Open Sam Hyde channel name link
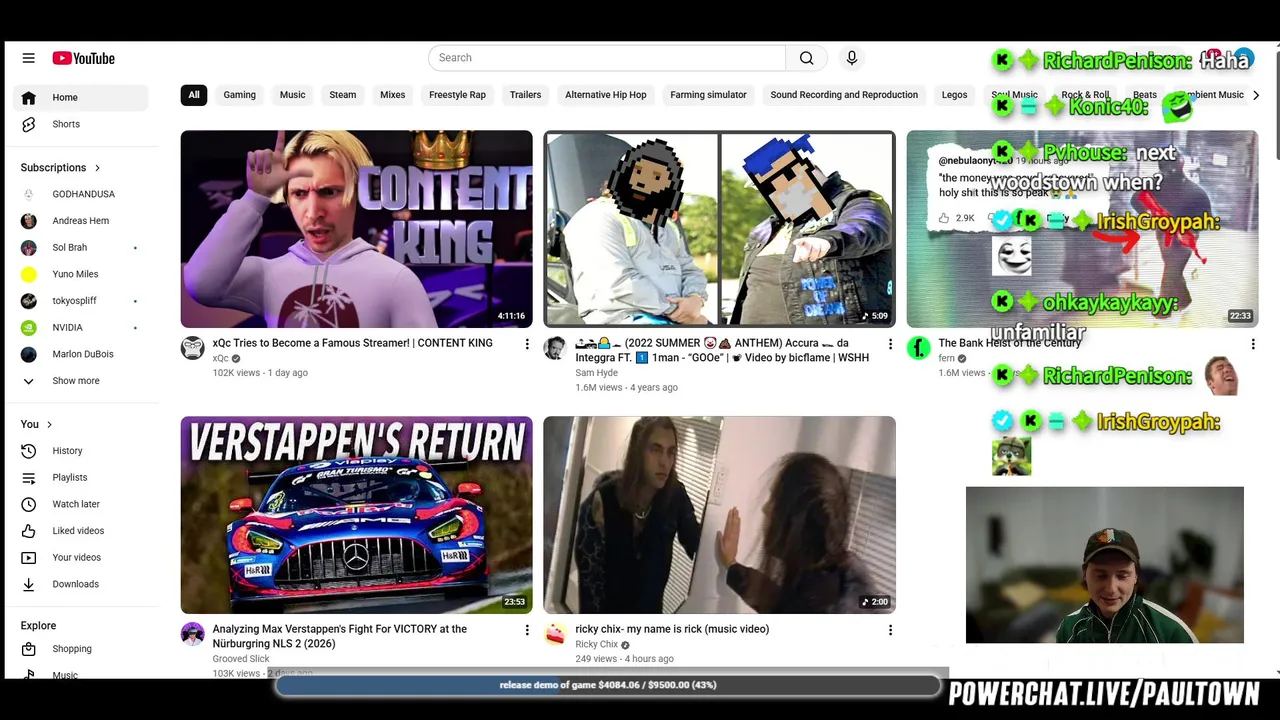 (x=597, y=373)
